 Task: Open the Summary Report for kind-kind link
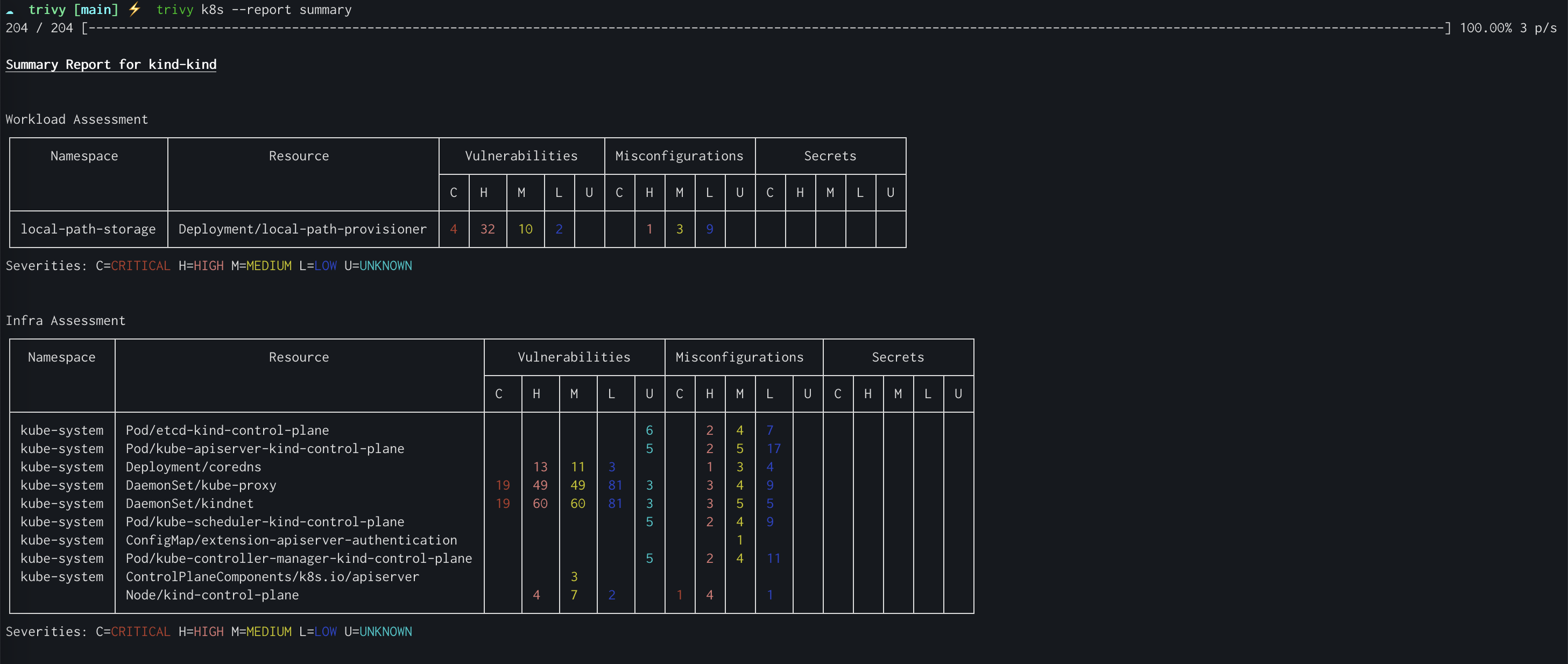pos(111,65)
